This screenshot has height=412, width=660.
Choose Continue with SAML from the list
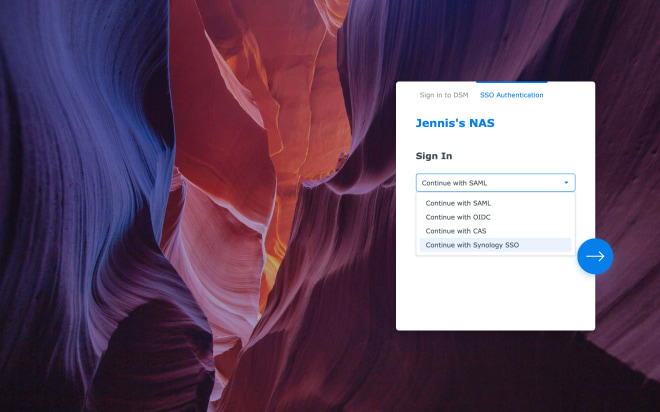click(458, 203)
